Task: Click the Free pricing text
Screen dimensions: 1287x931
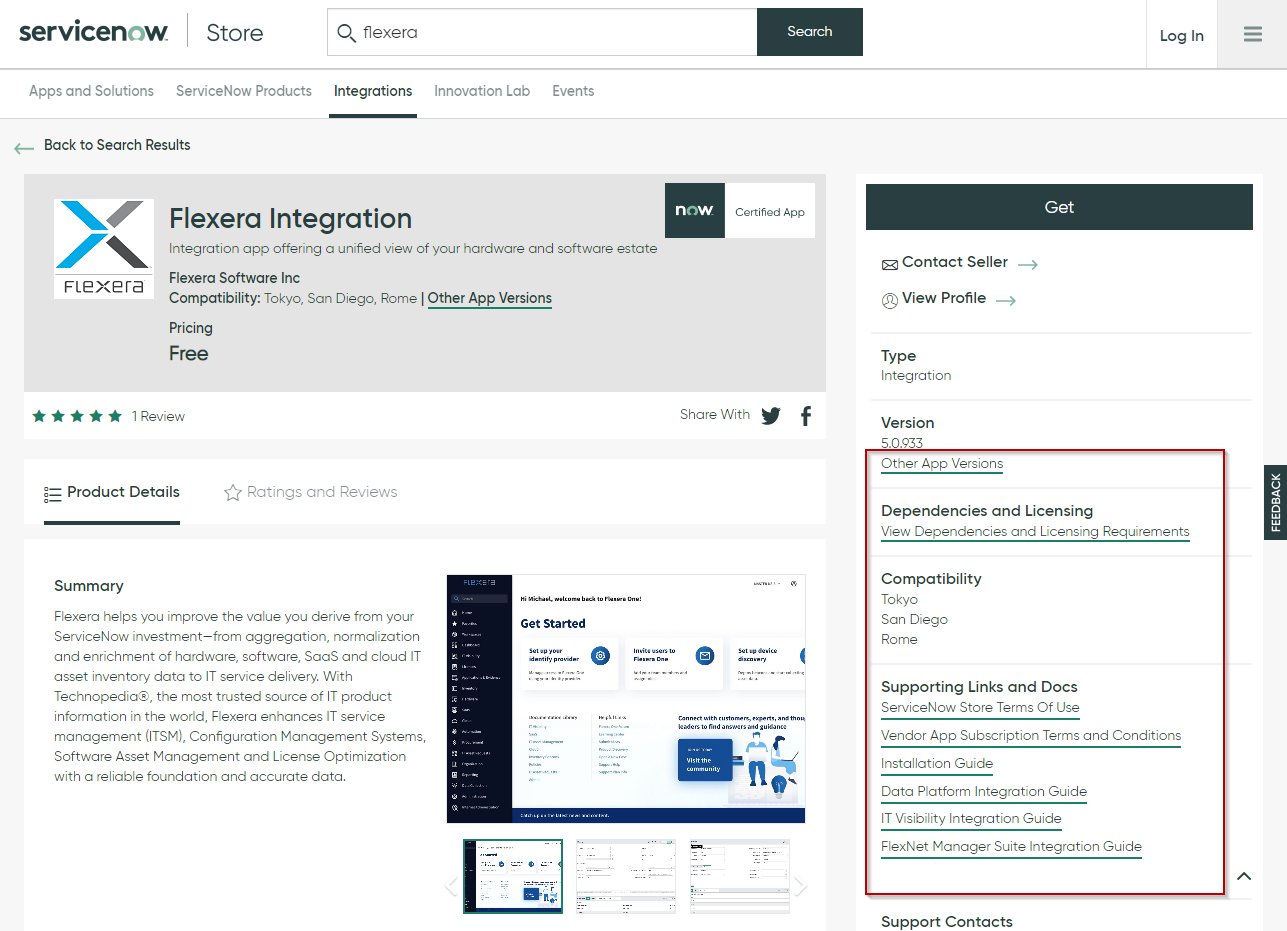Action: pos(189,353)
